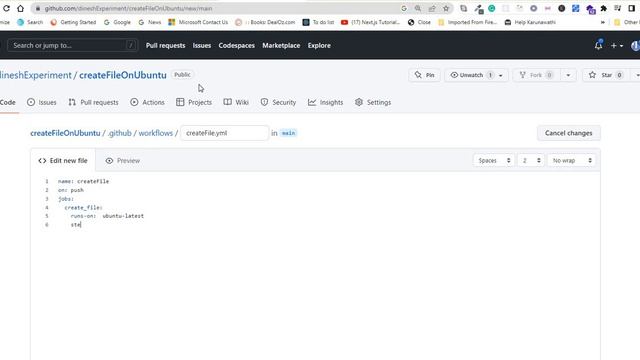Pin the repository with the Pin button
The height and width of the screenshot is (360, 640).
pos(424,75)
